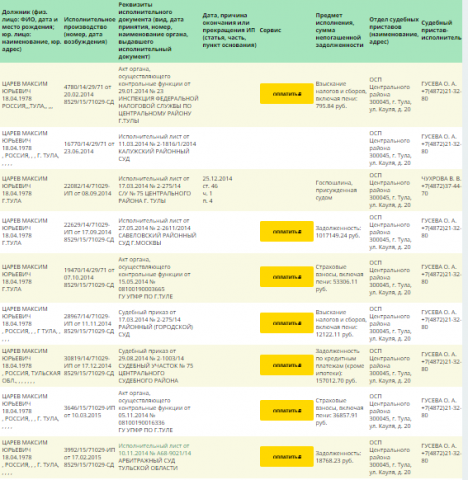Select the 25.12.2014 ст. 46 termination cell
Screen dimensions: 468x480
coord(218,190)
